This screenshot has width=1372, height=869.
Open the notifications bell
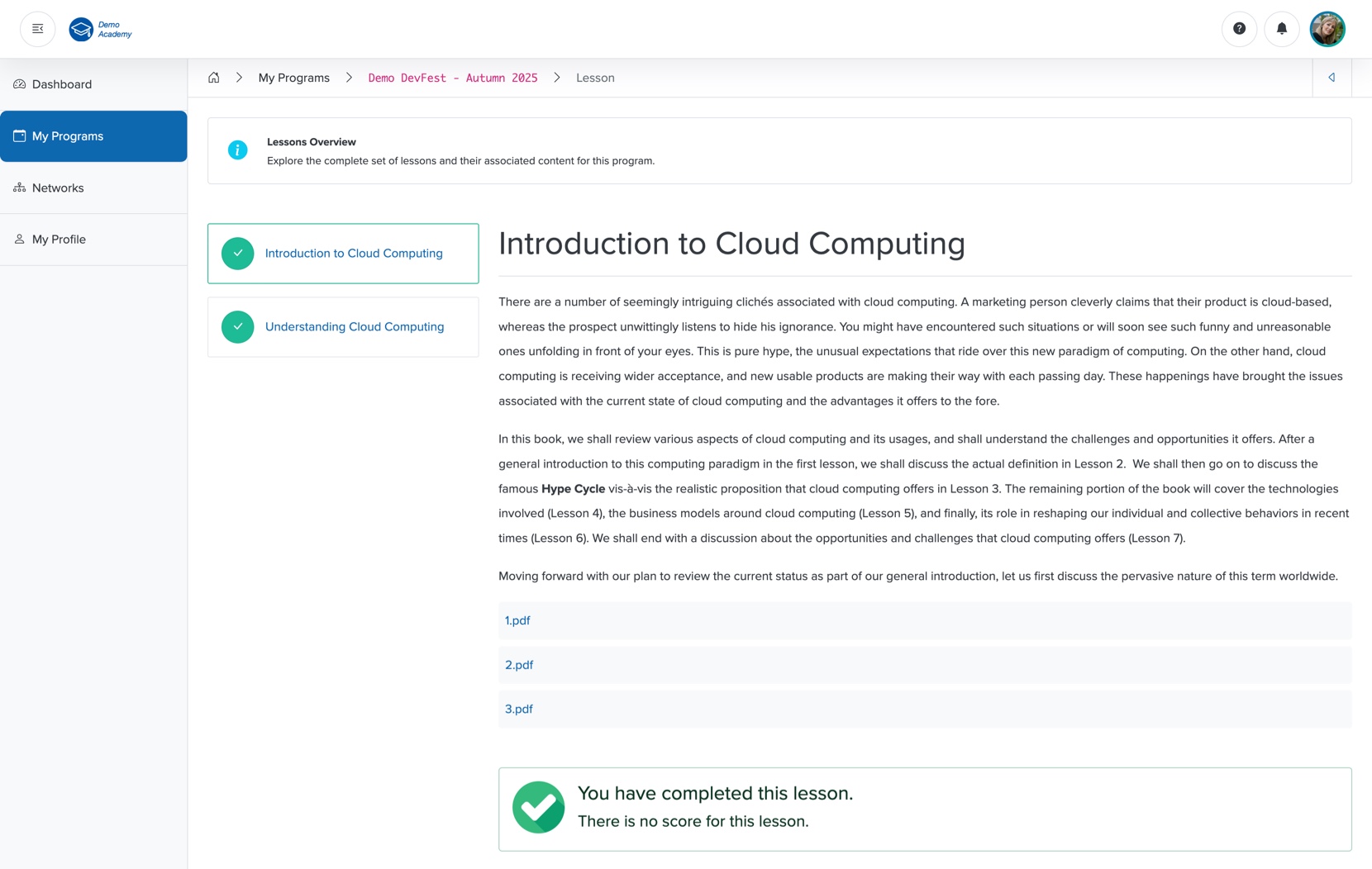(x=1281, y=29)
